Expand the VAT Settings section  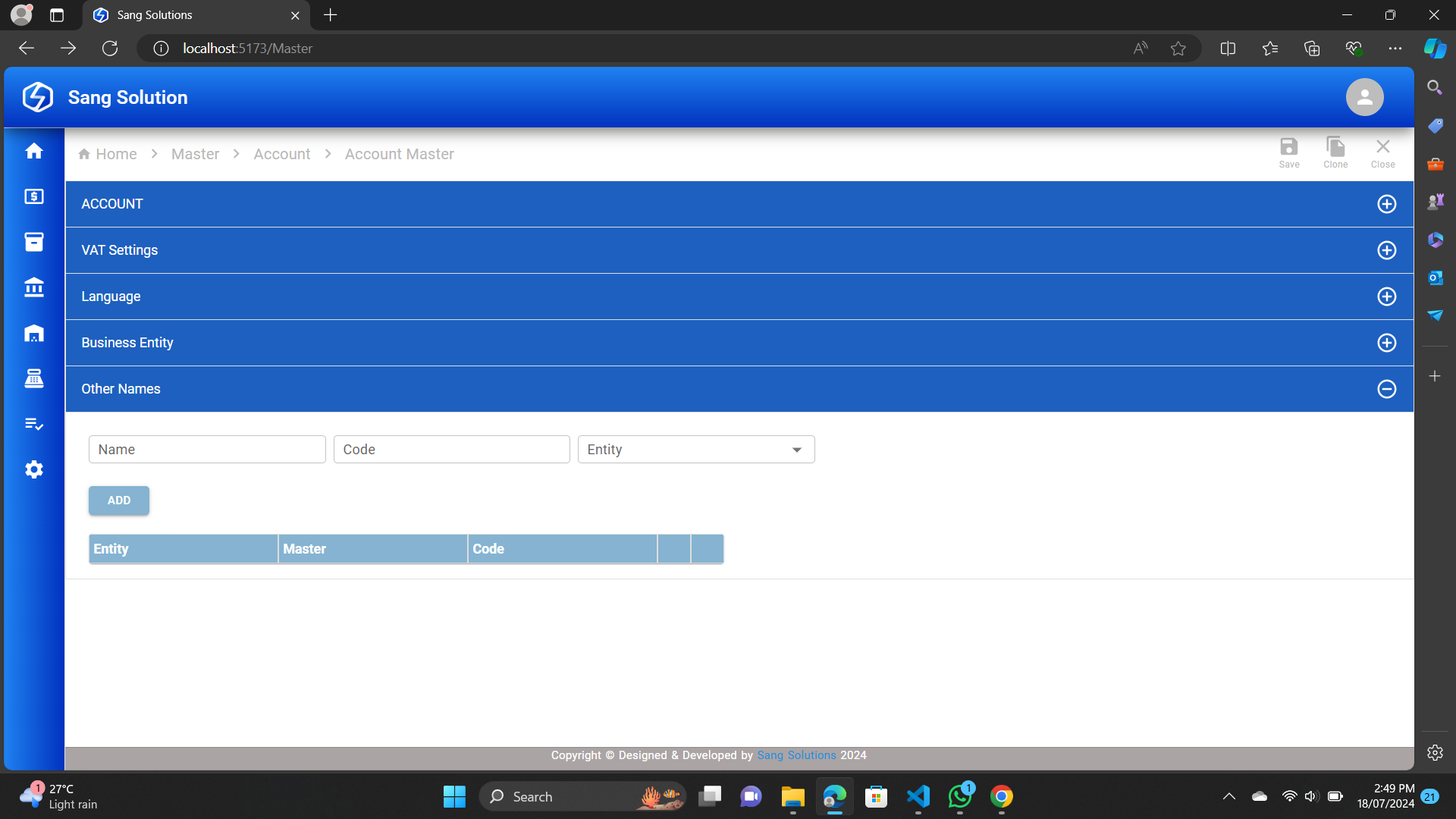[x=1386, y=250]
